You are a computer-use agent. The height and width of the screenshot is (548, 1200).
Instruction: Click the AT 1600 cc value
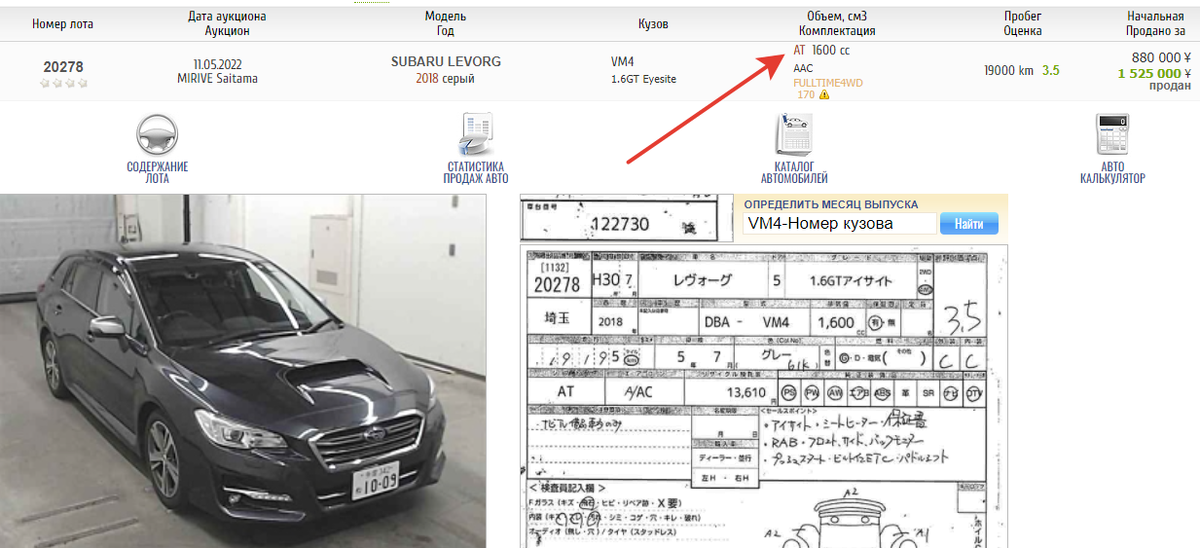tap(821, 50)
